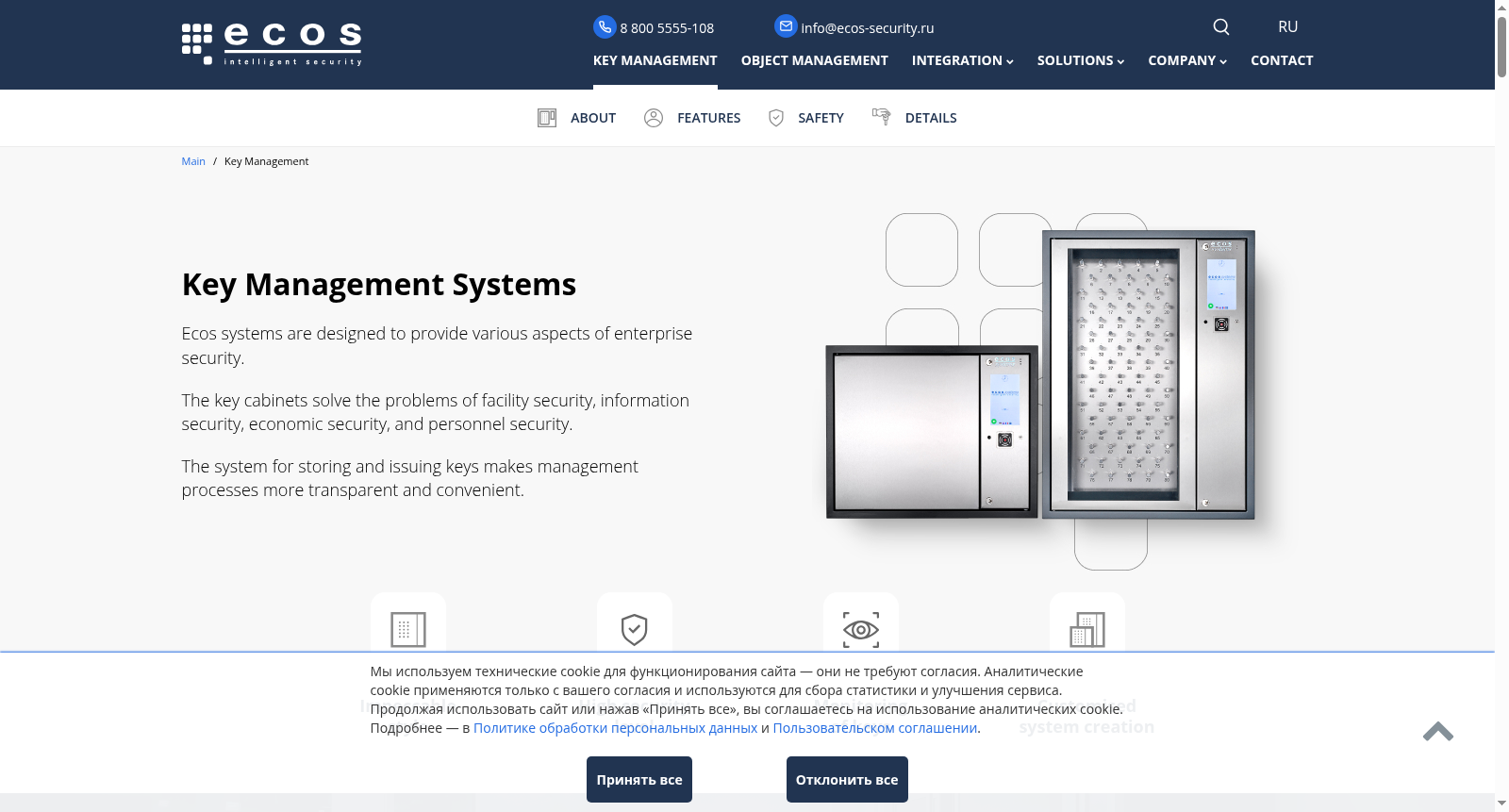Click the large open key cabinet image
Image resolution: width=1509 pixels, height=812 pixels.
(x=1149, y=374)
